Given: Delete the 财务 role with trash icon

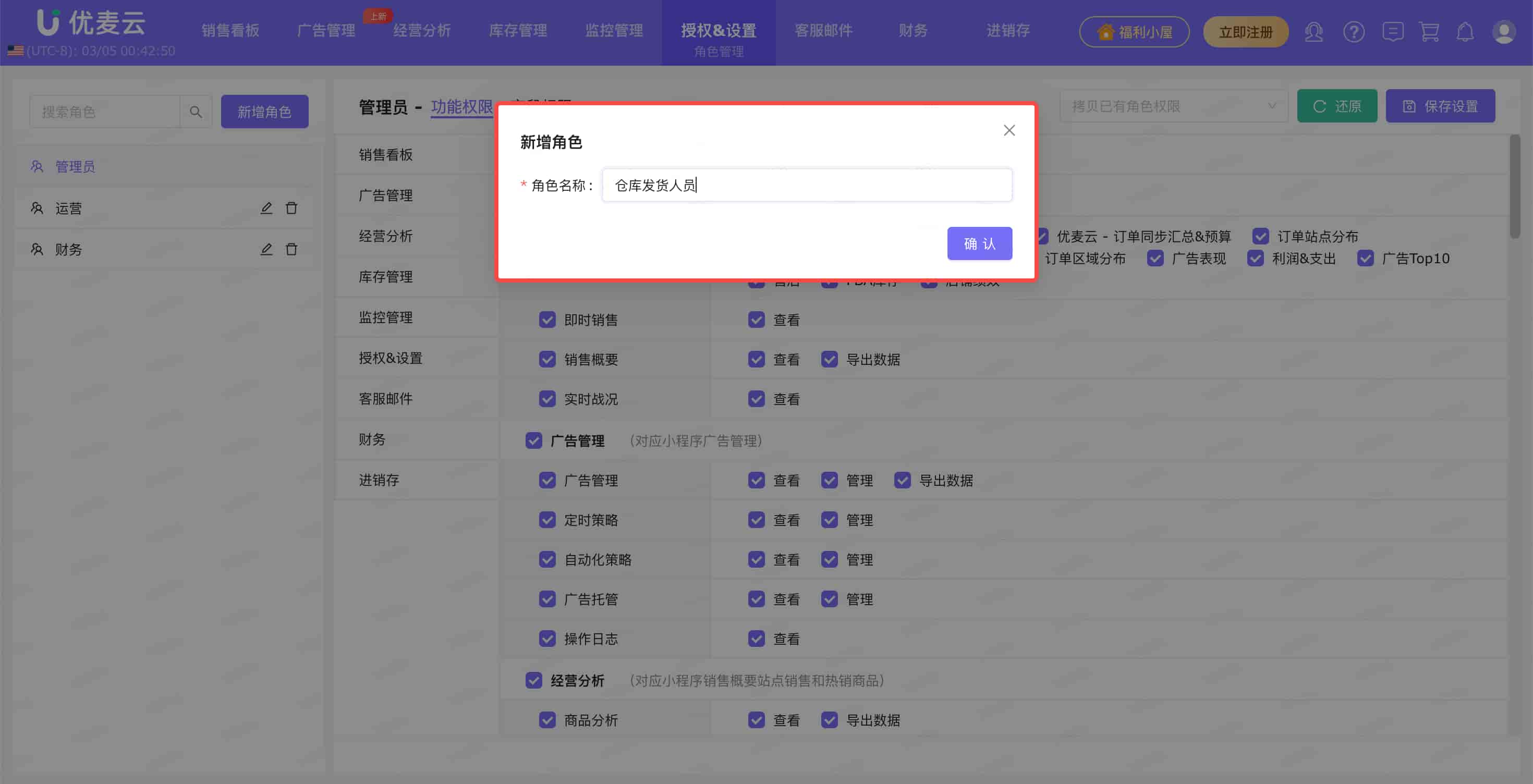Looking at the screenshot, I should click(x=291, y=249).
